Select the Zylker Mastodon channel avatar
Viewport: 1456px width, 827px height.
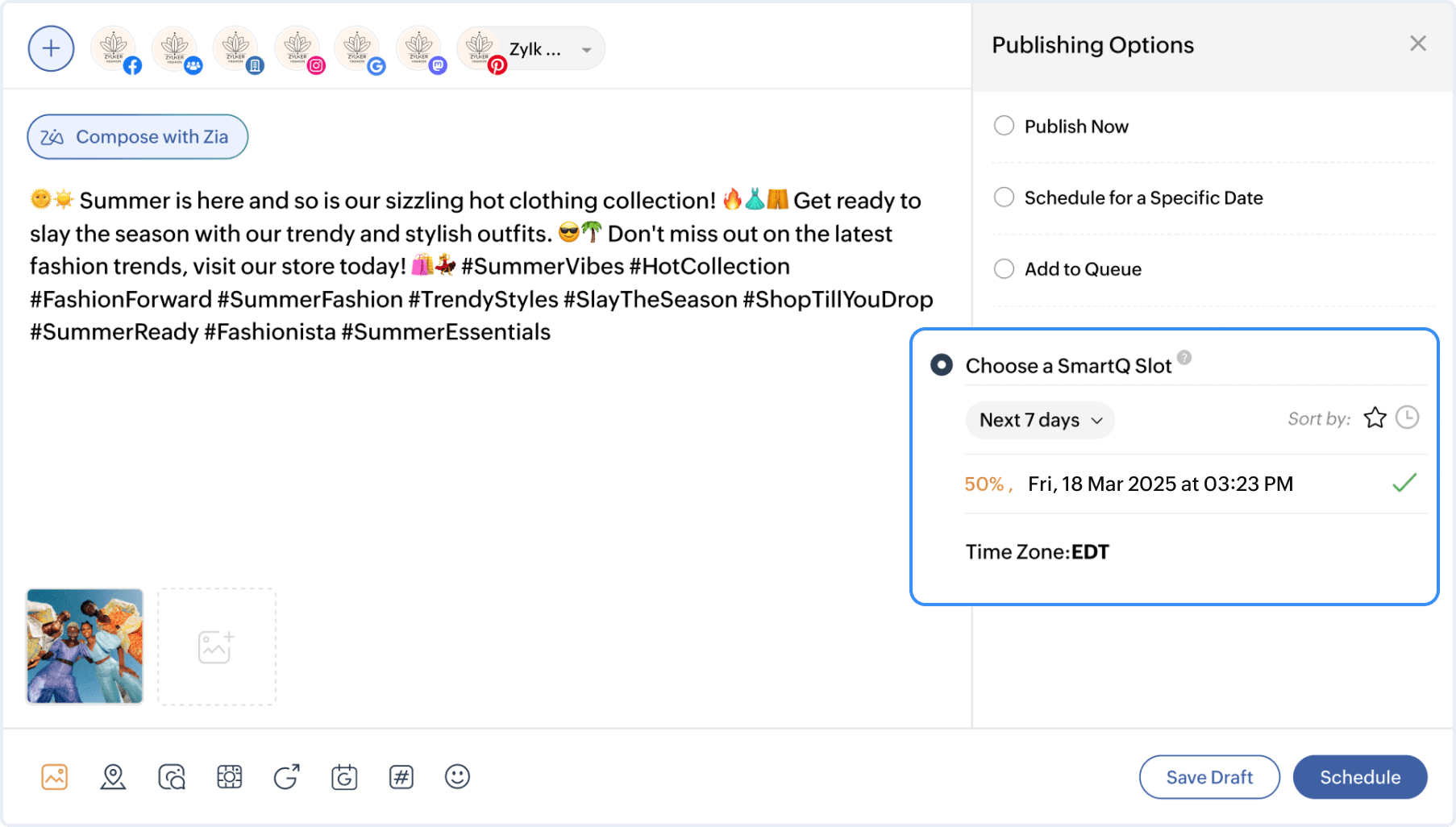419,49
